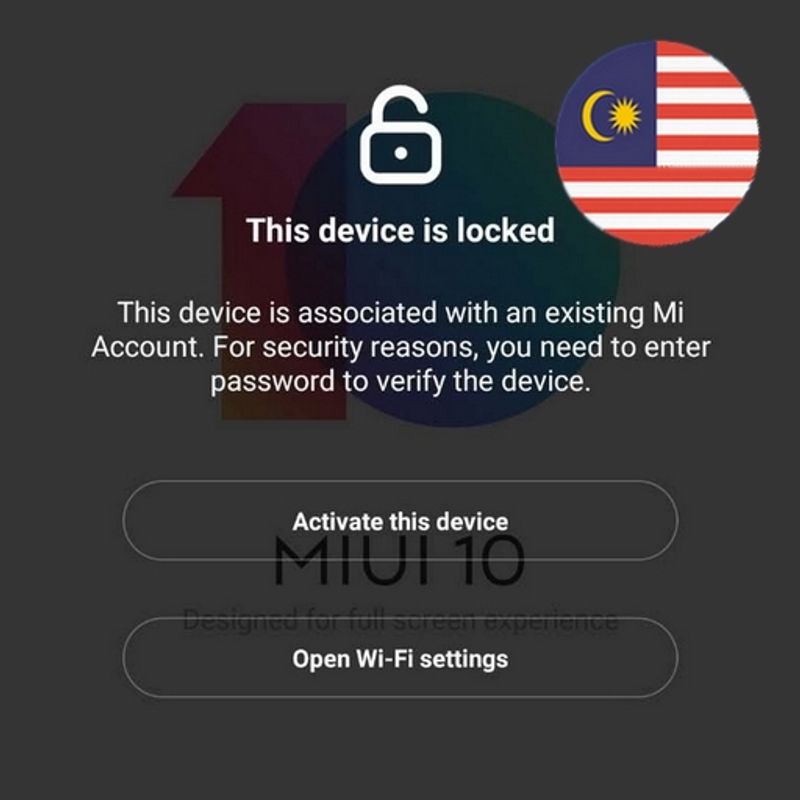Click the open padlock icon
This screenshot has height=800, width=800.
coord(401,135)
